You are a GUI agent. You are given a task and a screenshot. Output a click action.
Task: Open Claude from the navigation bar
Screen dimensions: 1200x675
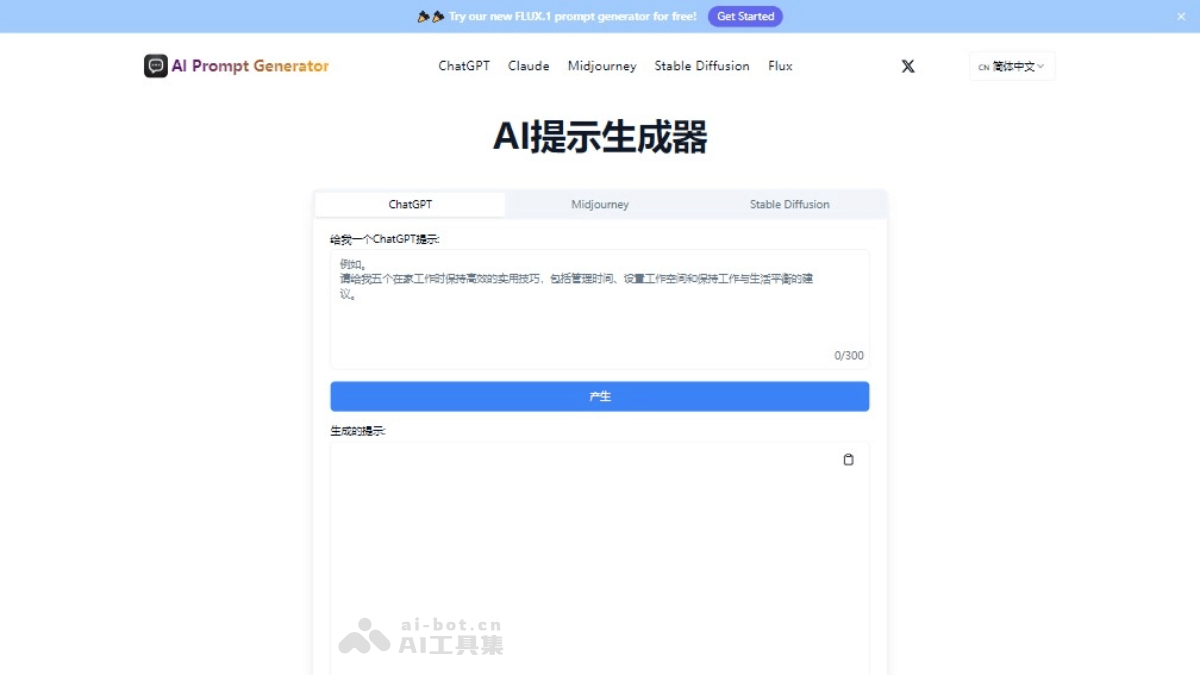528,66
